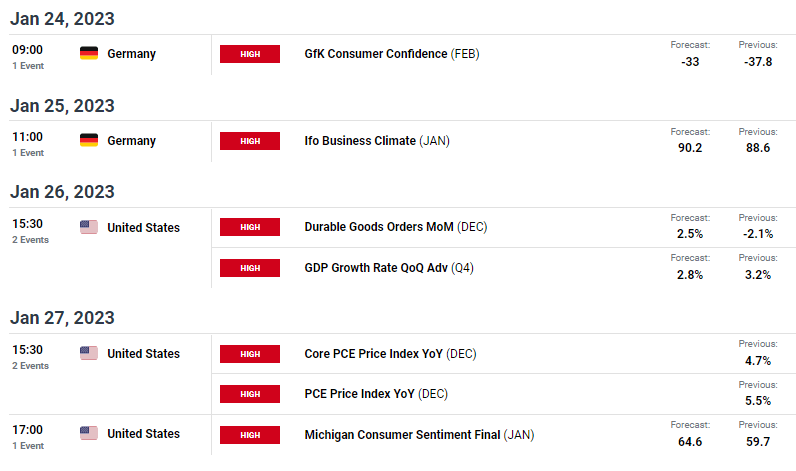Click HIGH badge for Core PCE Price Index
The image size is (796, 471).
(x=250, y=354)
